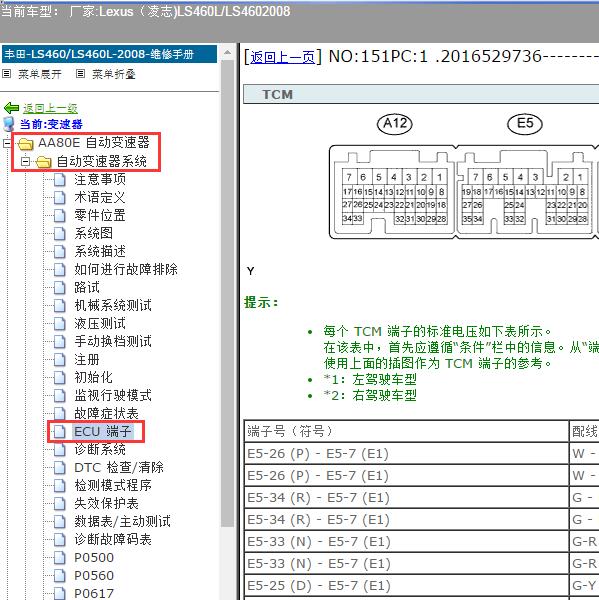Click the AA80E folder icon
Screen dimensions: 599x600
(26, 144)
